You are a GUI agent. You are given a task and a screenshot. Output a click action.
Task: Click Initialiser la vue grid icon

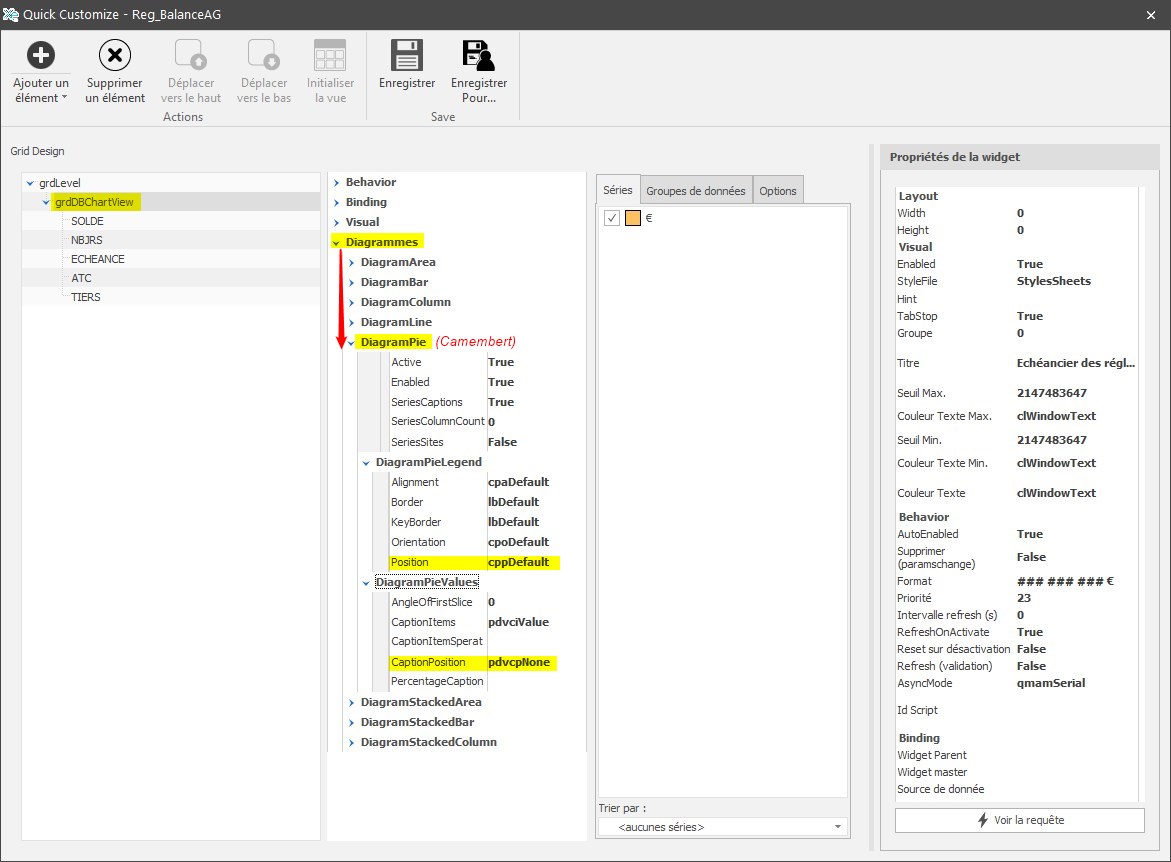(330, 55)
